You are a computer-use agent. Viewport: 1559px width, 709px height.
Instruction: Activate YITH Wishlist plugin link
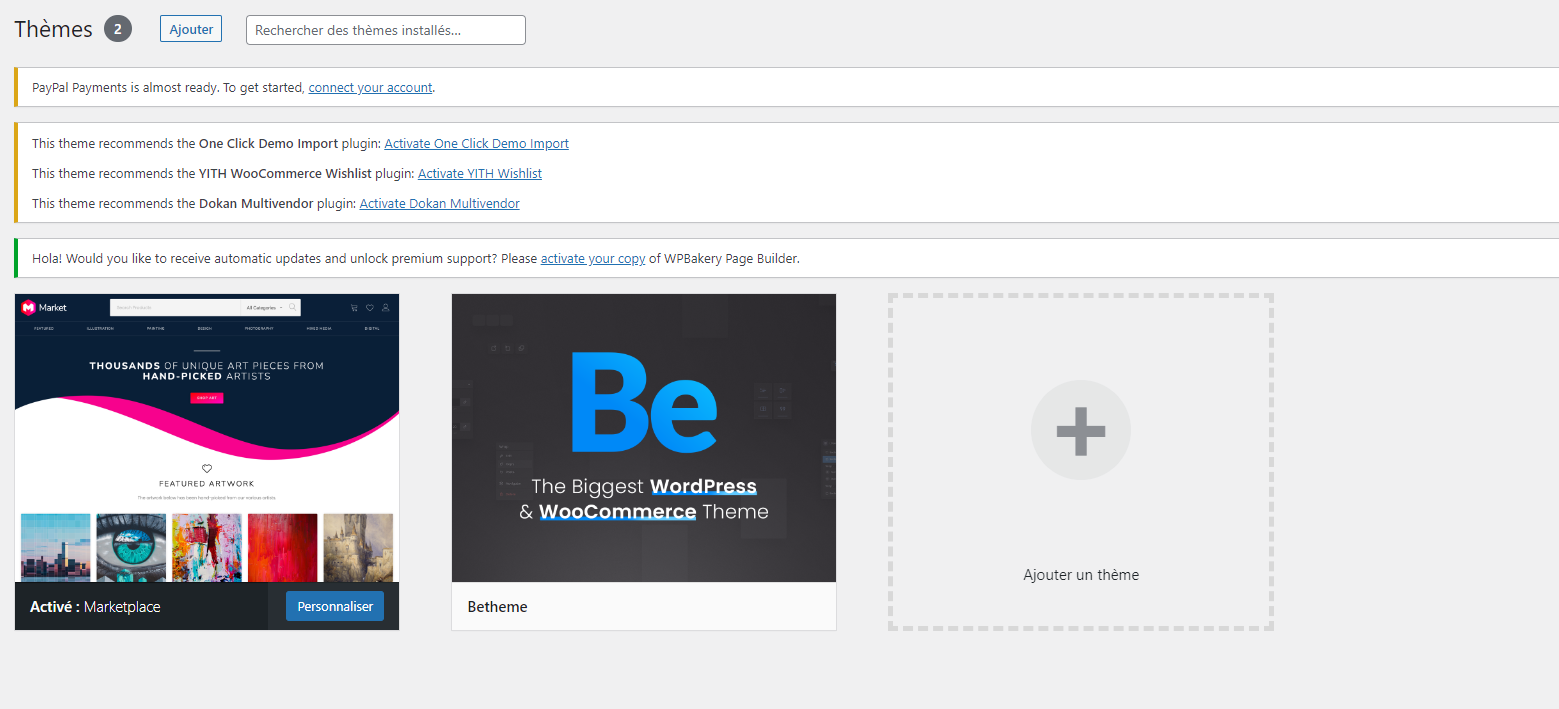pos(480,174)
